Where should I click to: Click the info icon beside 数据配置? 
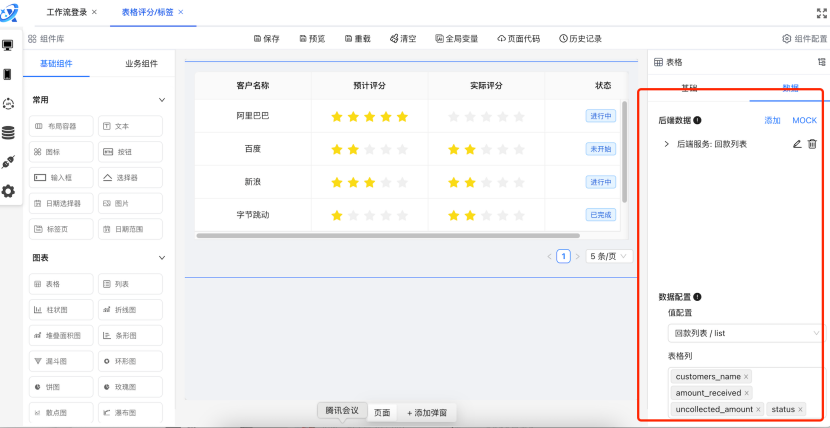coord(697,297)
